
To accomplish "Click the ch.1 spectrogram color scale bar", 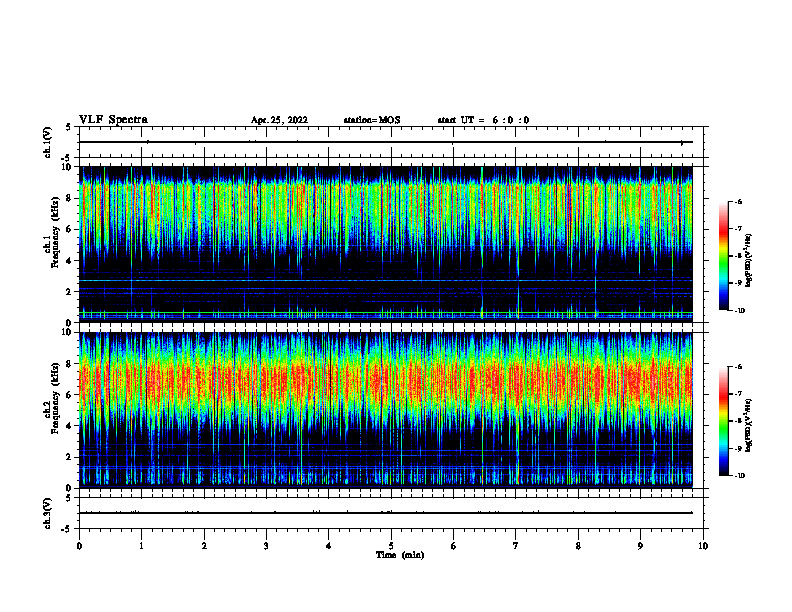I will [x=723, y=256].
